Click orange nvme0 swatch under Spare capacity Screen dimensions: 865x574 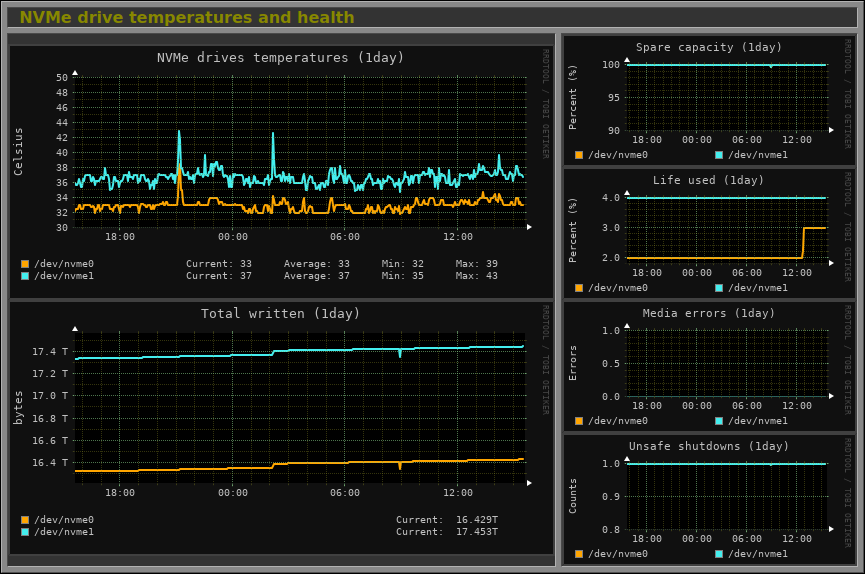[579, 155]
